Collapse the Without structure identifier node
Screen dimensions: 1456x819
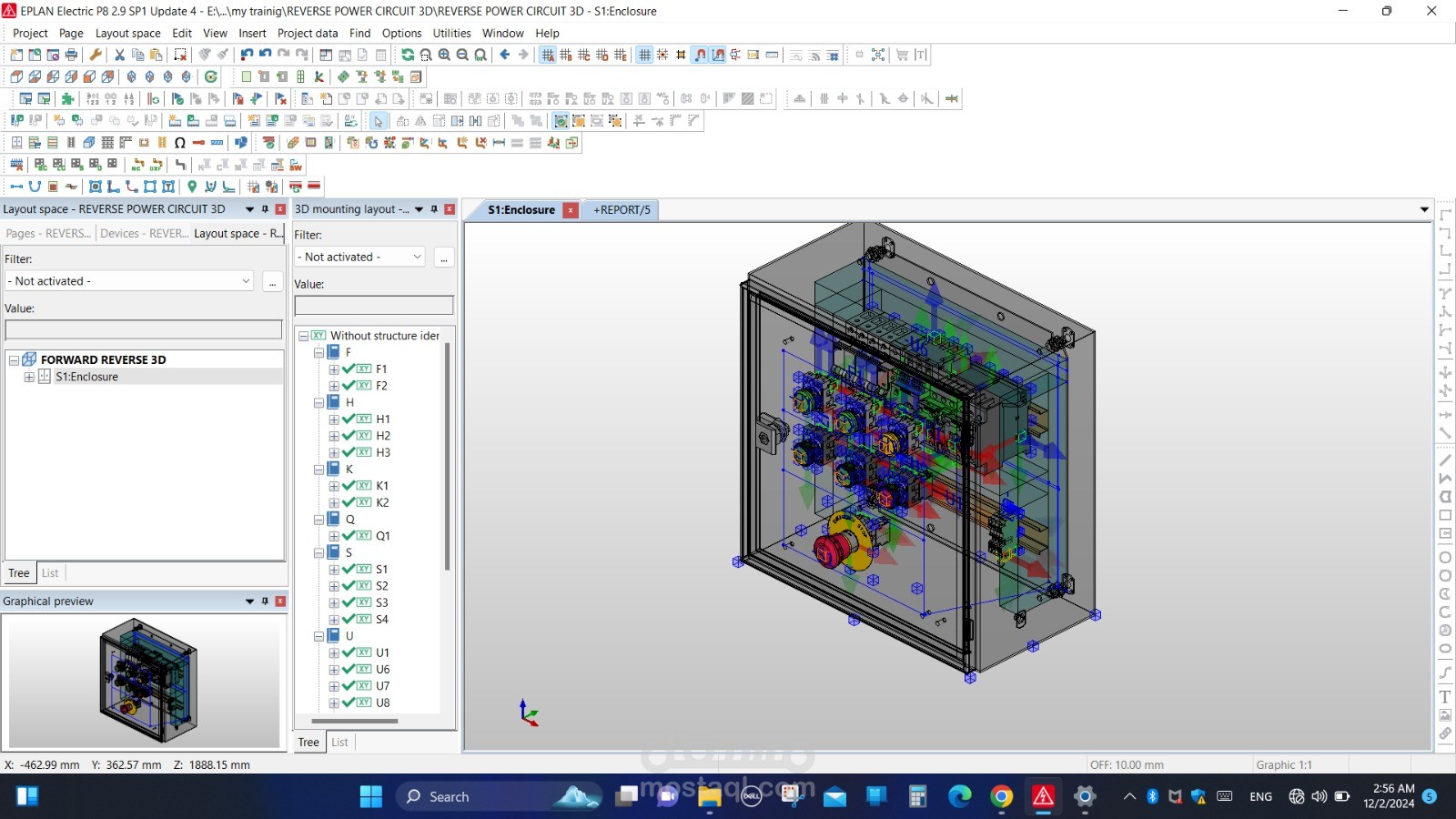pyautogui.click(x=304, y=336)
